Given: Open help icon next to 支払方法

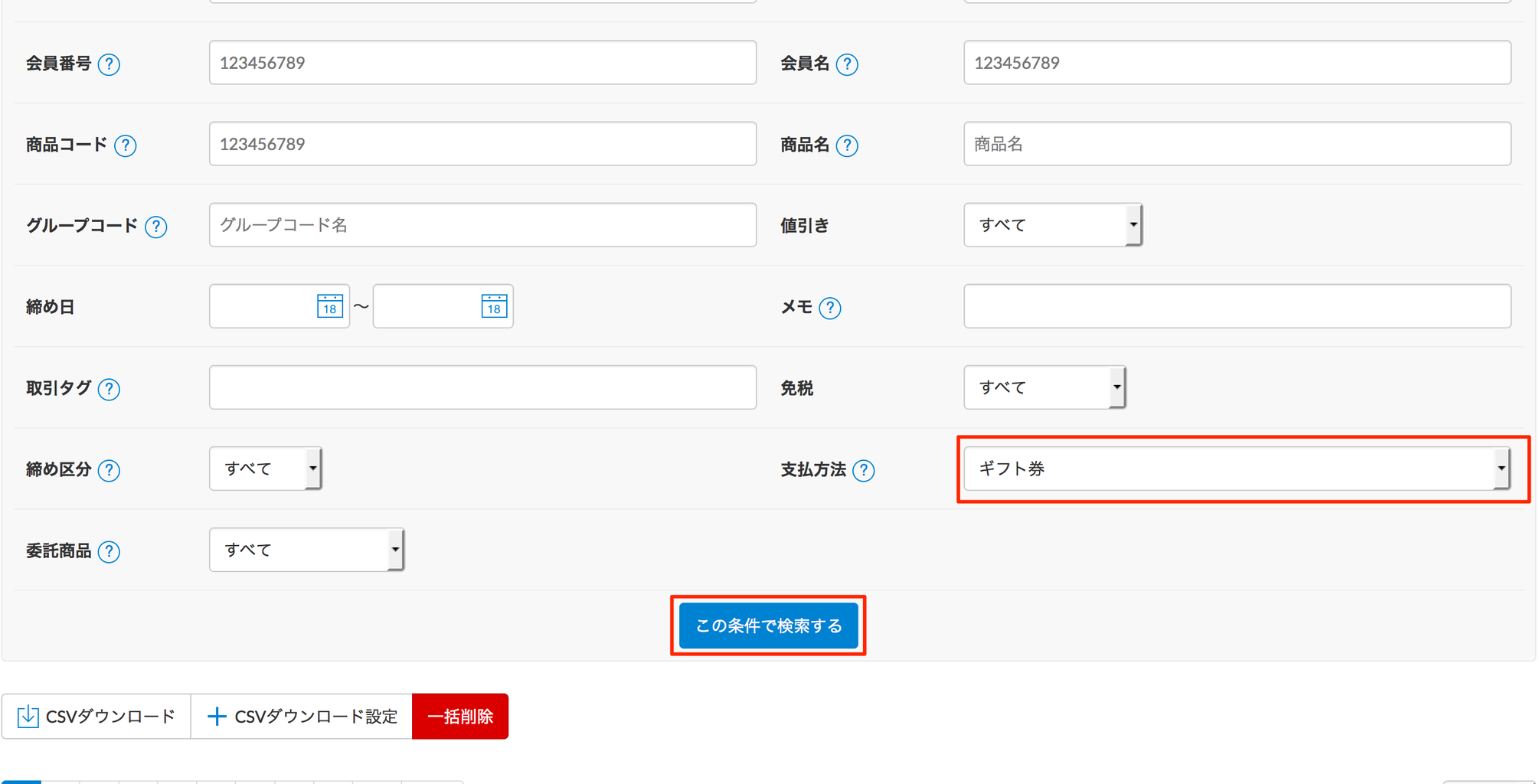Looking at the screenshot, I should click(x=864, y=470).
